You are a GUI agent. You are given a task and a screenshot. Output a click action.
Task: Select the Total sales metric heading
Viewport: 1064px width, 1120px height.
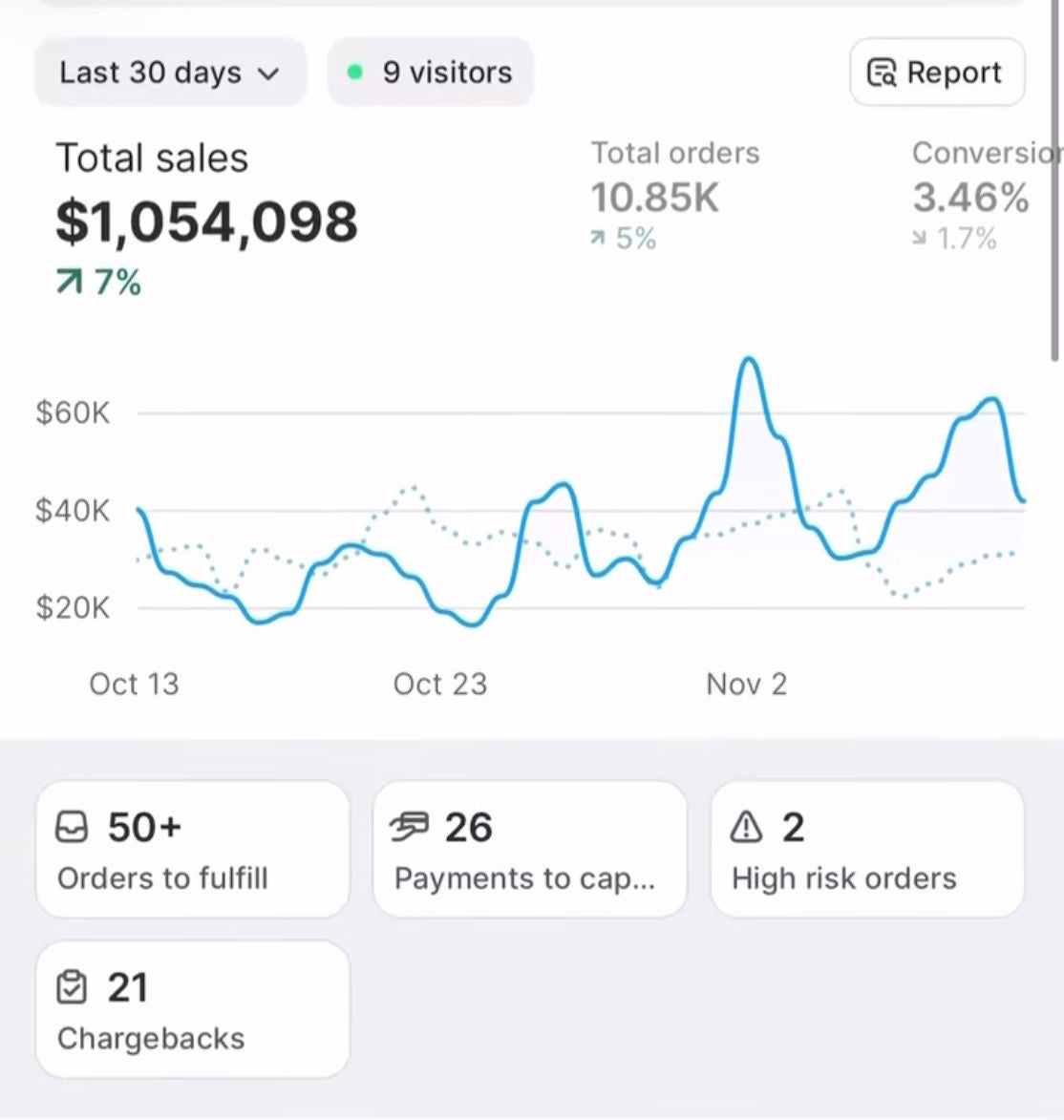click(153, 157)
